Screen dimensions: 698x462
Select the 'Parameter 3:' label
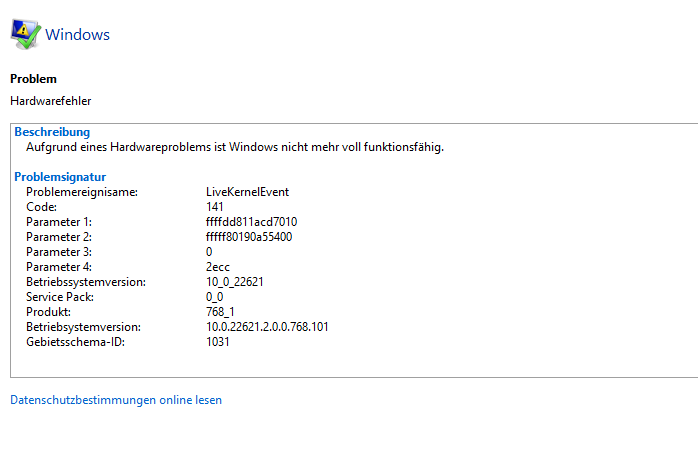coord(59,252)
